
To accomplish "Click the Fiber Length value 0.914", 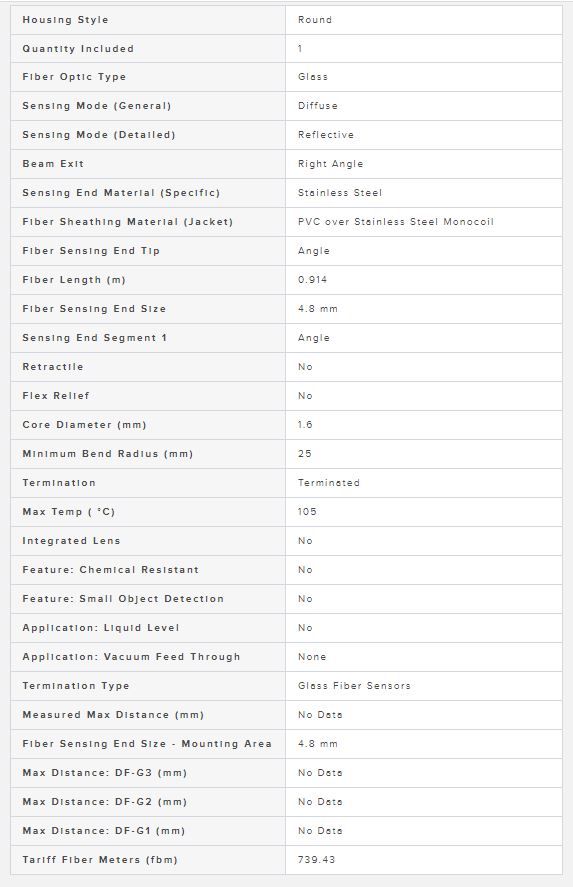I will tap(312, 279).
